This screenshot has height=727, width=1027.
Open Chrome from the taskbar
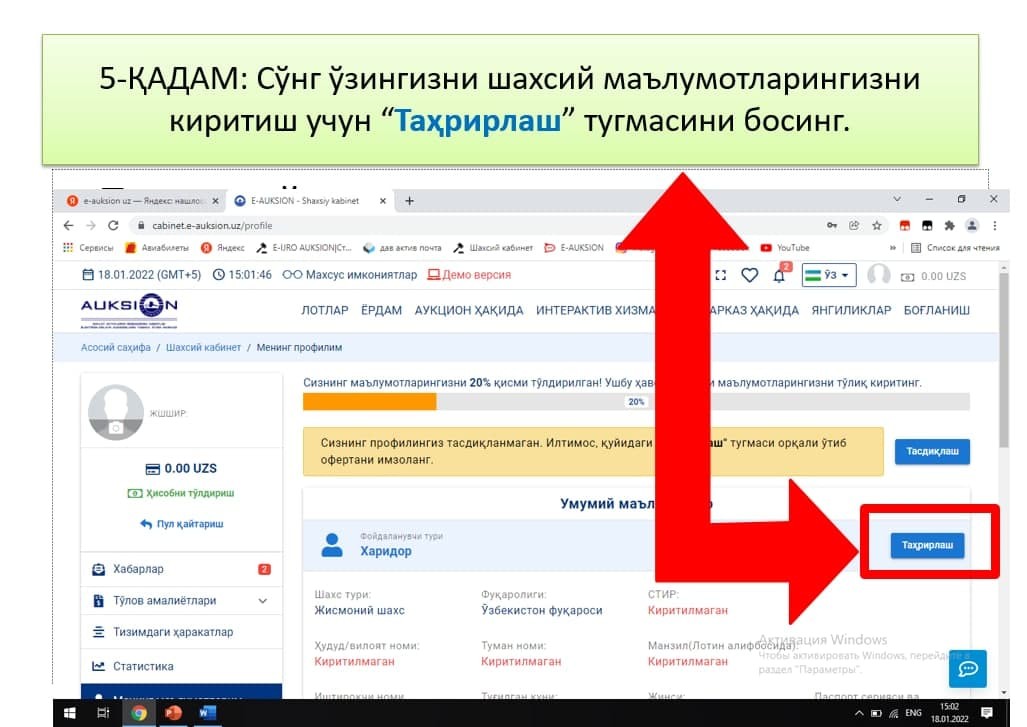139,713
